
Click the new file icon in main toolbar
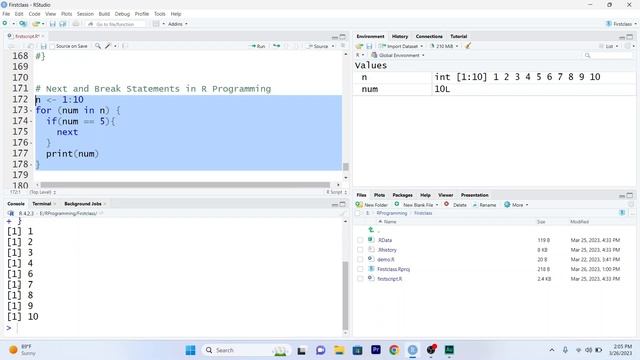(x=5, y=24)
